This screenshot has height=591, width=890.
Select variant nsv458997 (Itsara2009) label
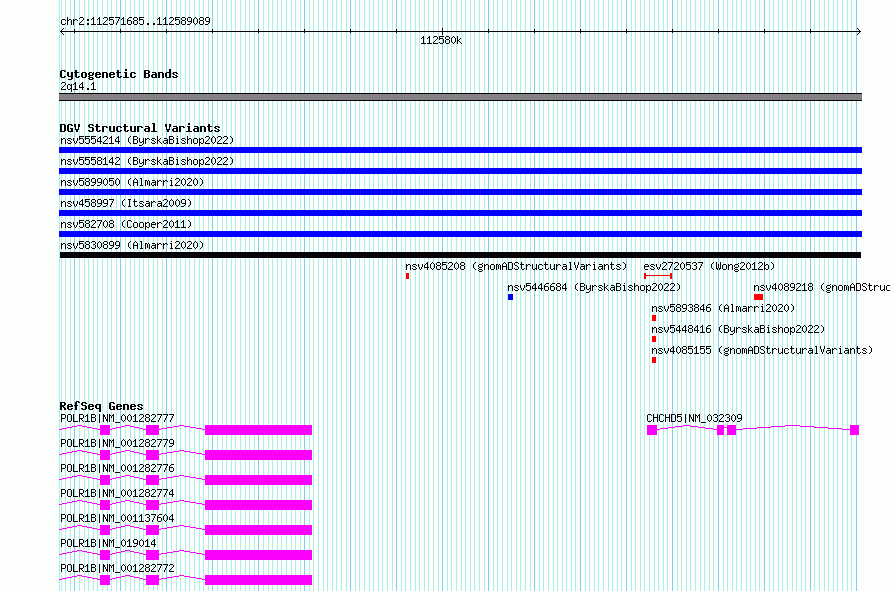point(126,203)
